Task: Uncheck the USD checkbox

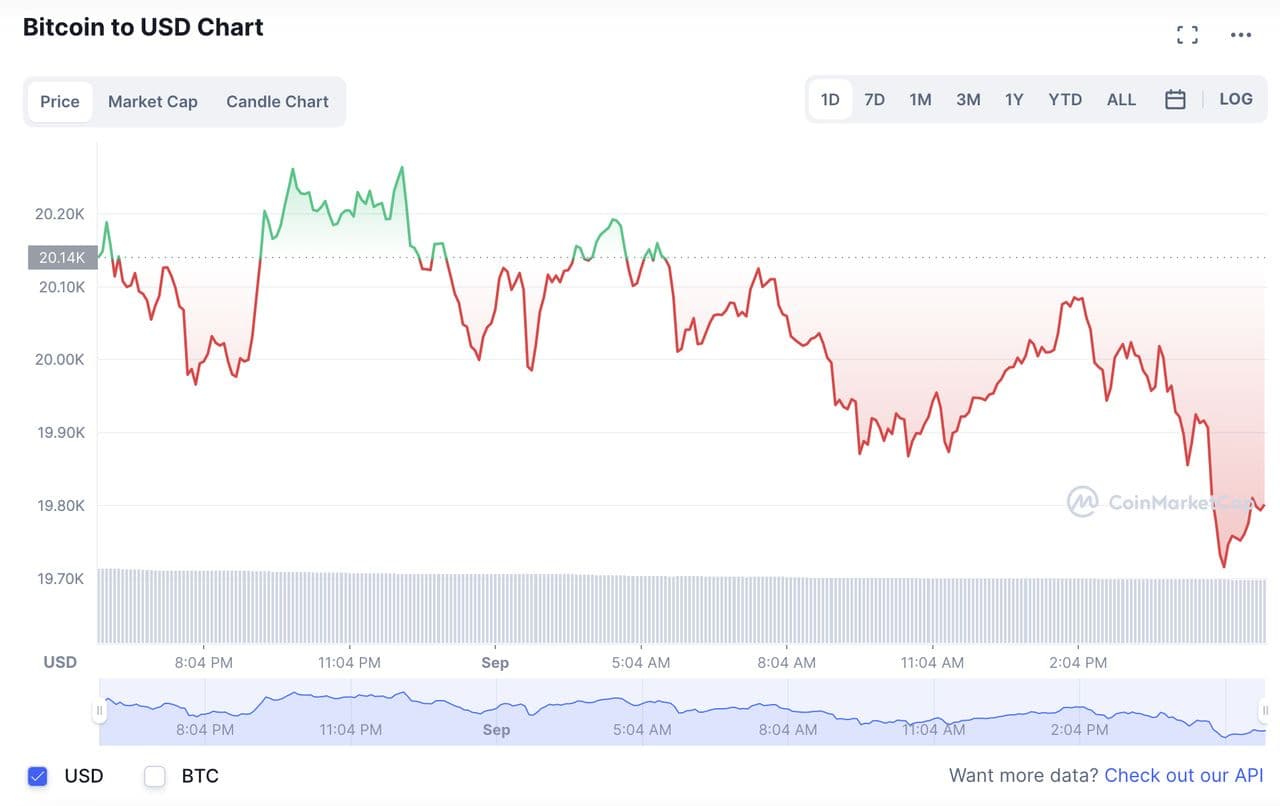Action: coord(38,776)
